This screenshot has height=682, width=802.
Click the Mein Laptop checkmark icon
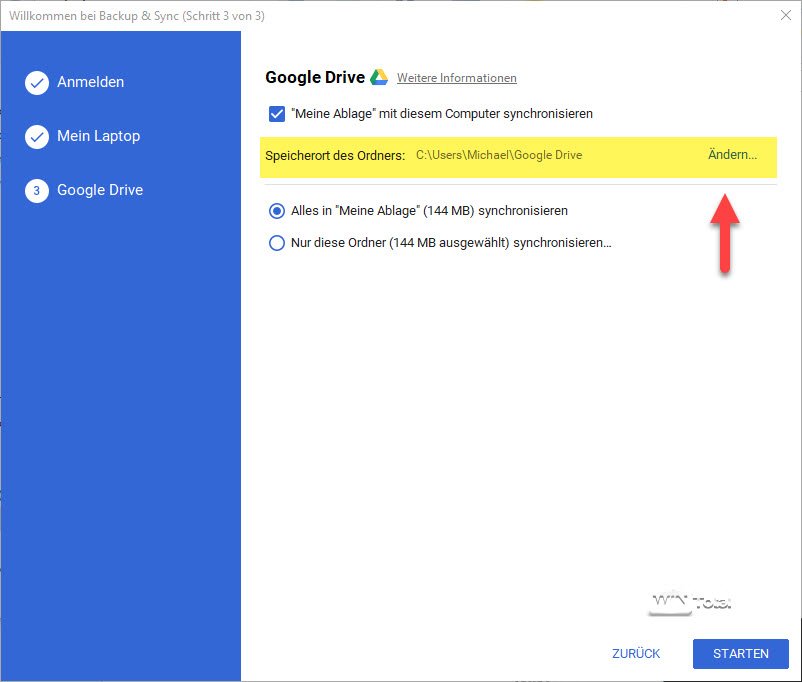[37, 137]
